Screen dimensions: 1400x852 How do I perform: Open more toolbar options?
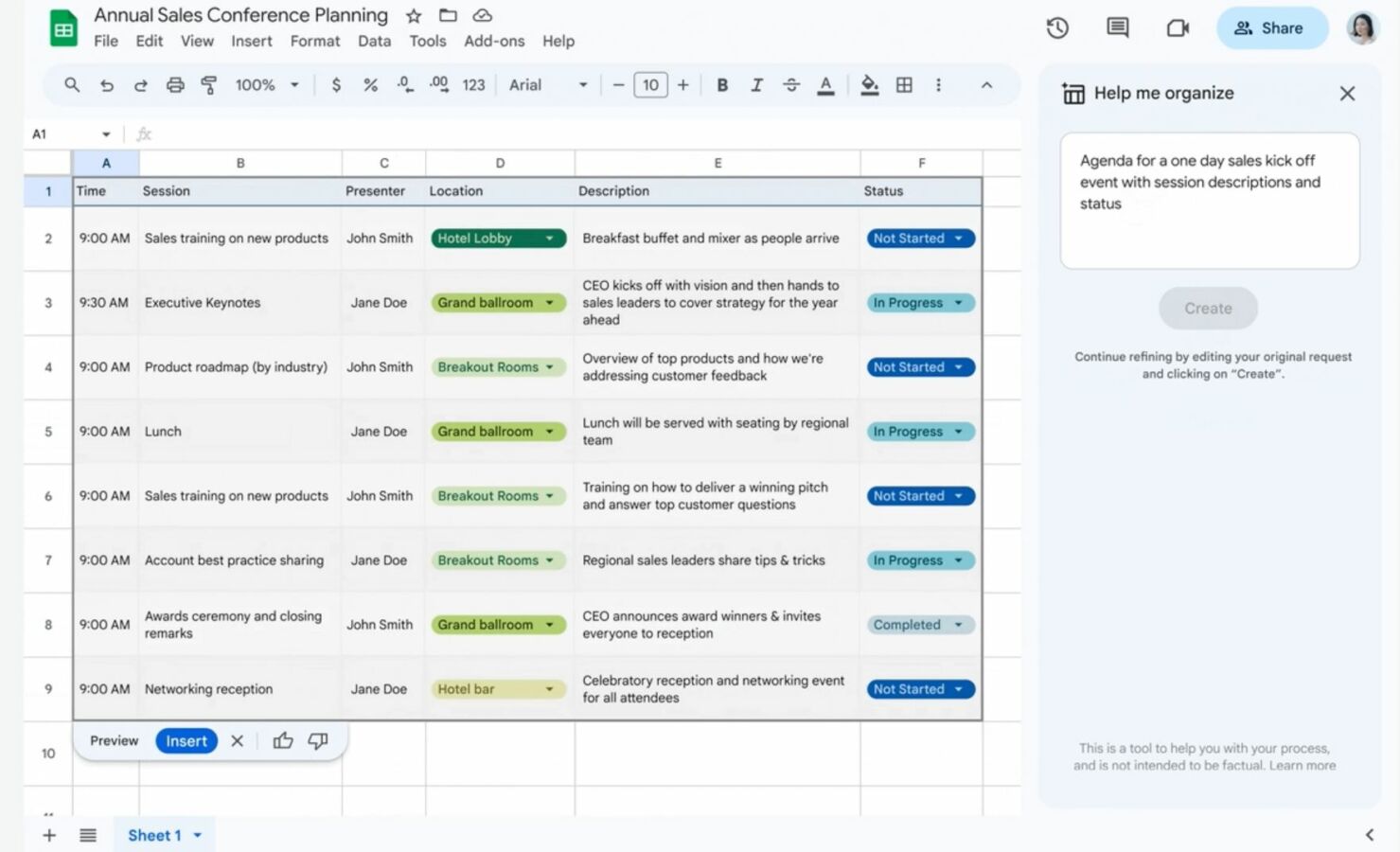pyautogui.click(x=938, y=85)
